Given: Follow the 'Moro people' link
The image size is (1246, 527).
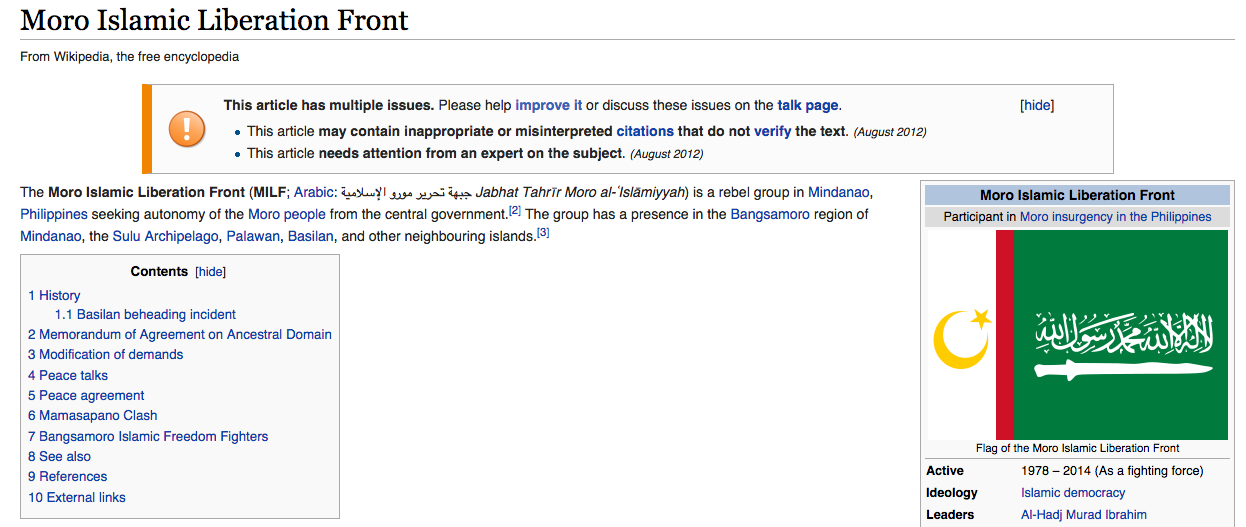Looking at the screenshot, I should point(287,214).
